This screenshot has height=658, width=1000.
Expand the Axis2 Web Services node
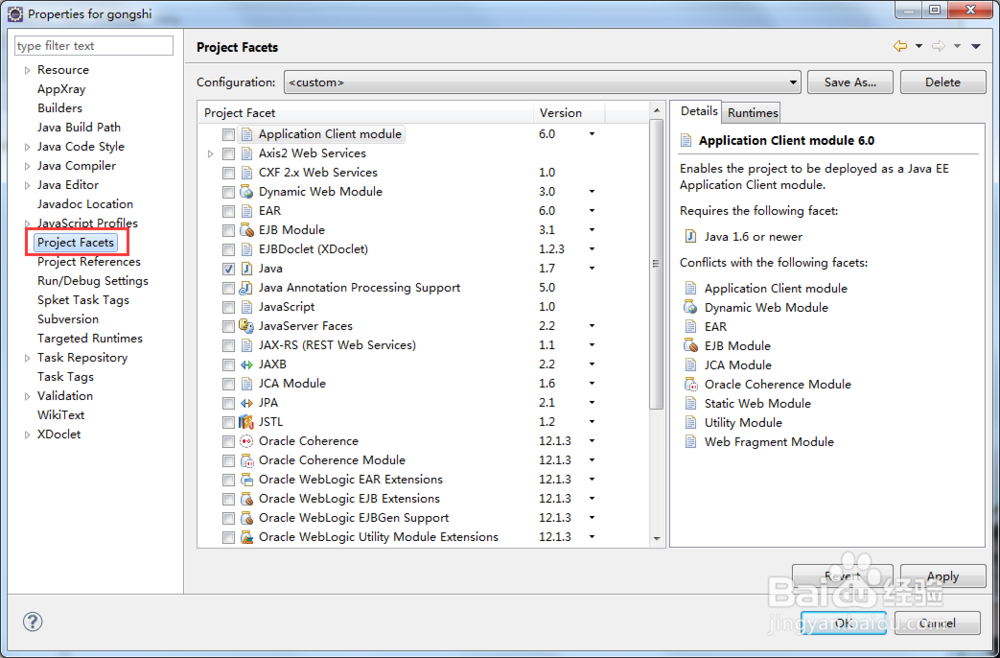pyautogui.click(x=210, y=154)
